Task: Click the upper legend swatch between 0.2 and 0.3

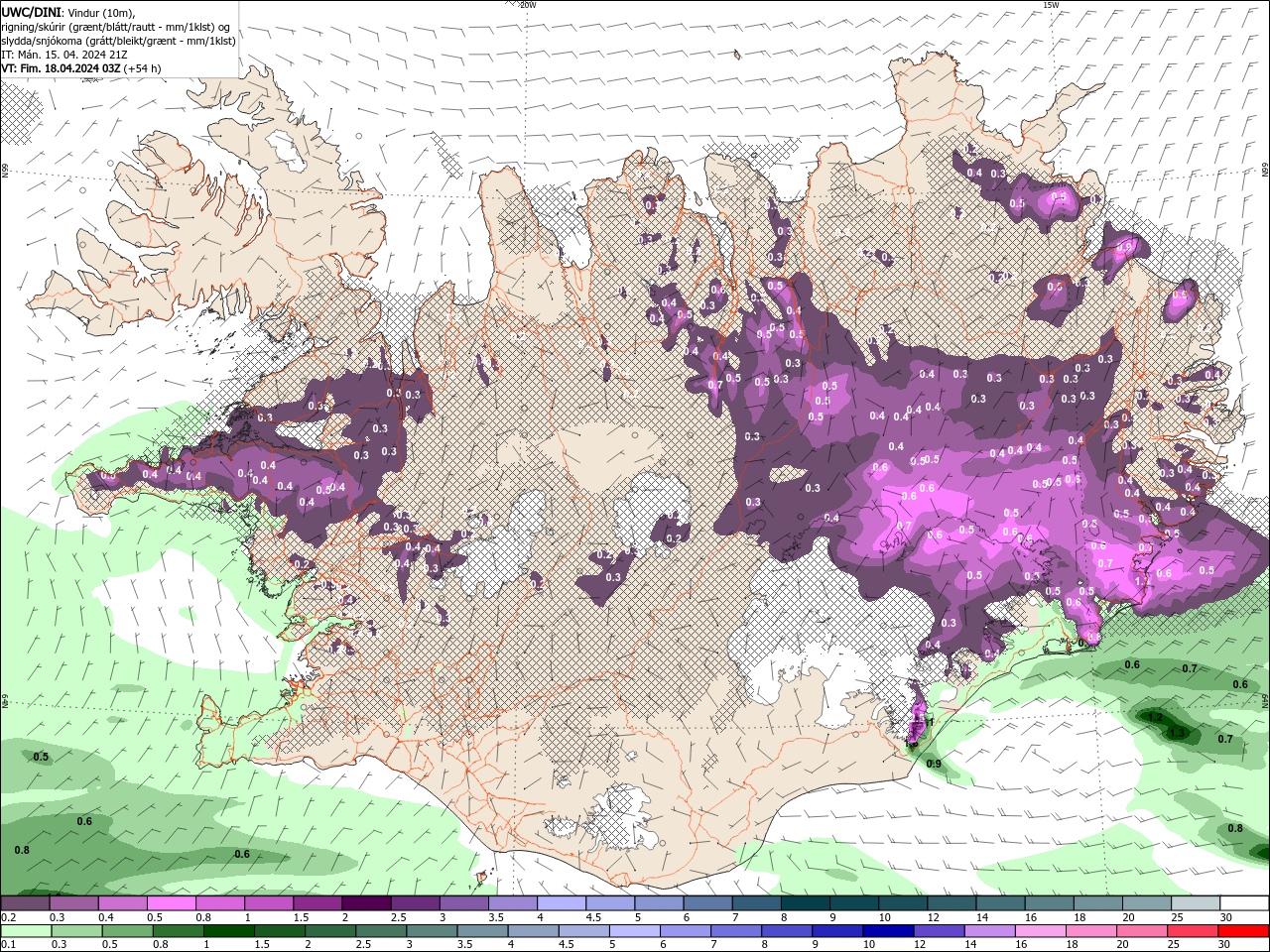Action: (25, 903)
